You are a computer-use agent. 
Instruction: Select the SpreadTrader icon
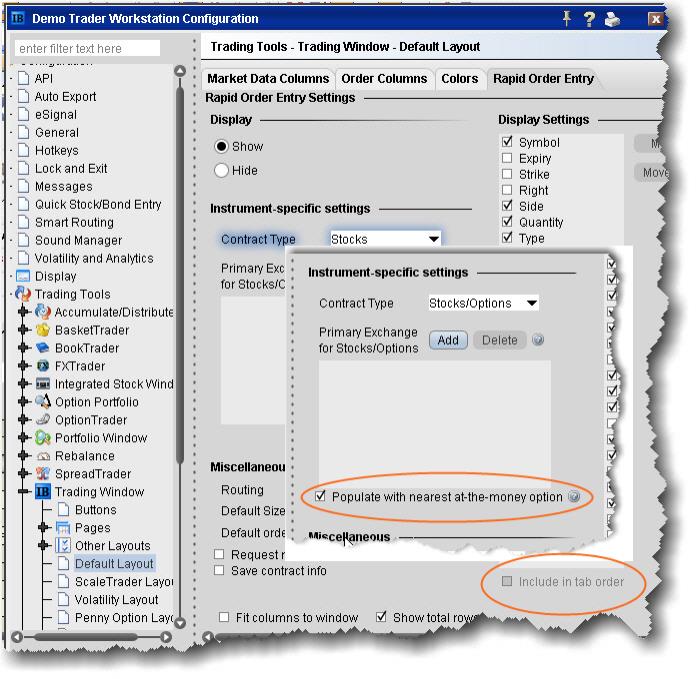pyautogui.click(x=43, y=474)
